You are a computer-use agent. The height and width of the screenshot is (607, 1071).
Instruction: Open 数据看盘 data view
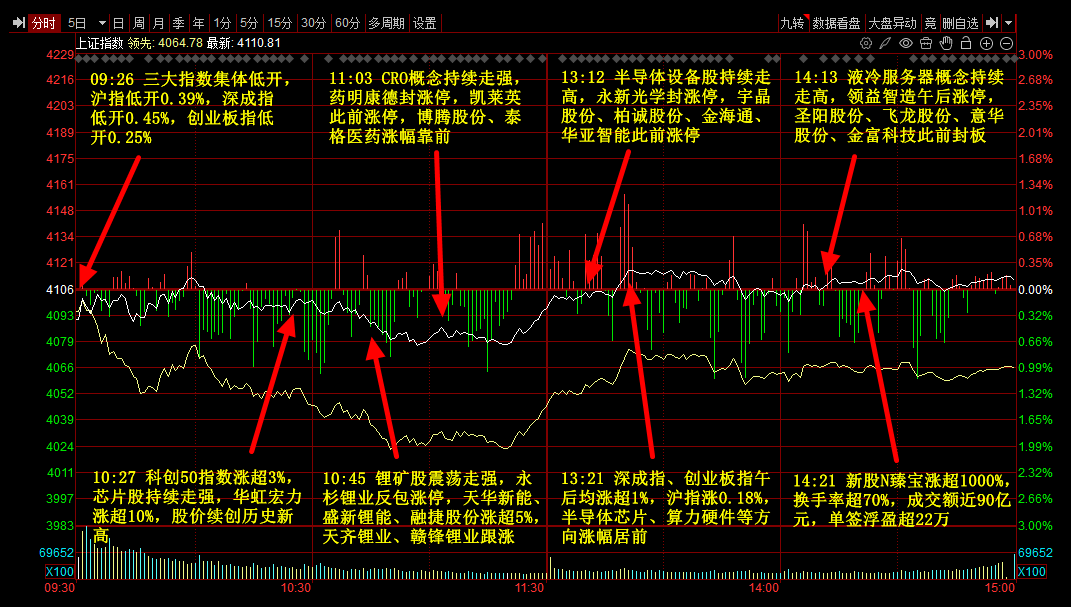click(x=836, y=23)
